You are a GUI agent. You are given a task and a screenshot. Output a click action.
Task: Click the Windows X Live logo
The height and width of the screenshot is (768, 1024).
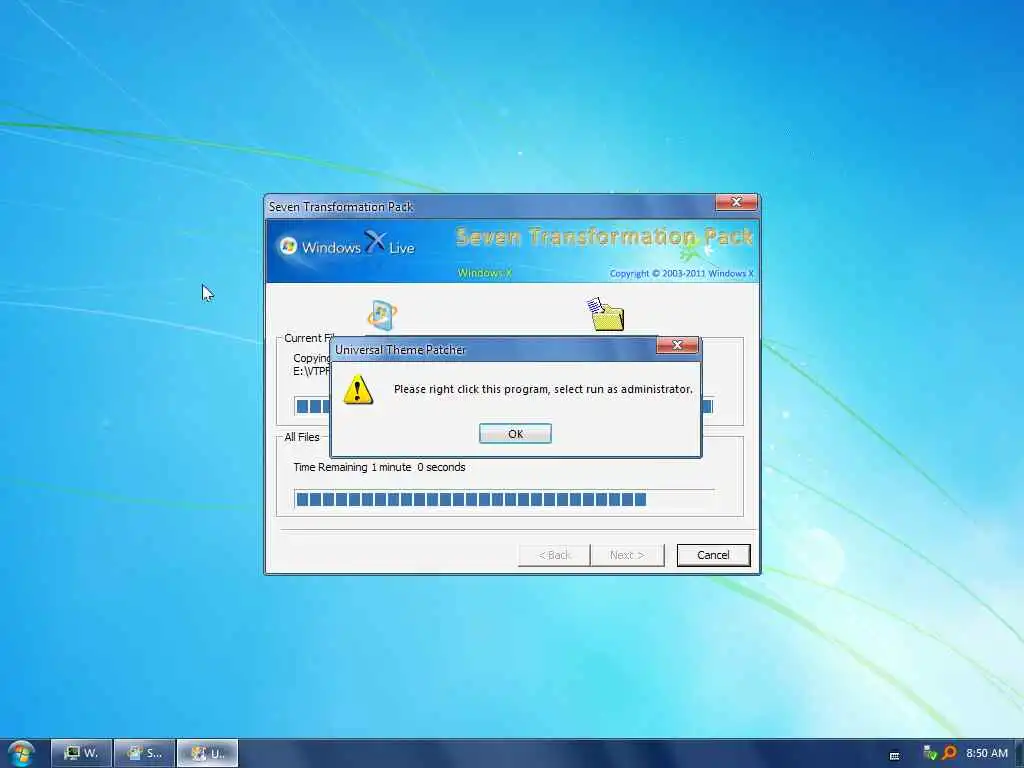347,245
